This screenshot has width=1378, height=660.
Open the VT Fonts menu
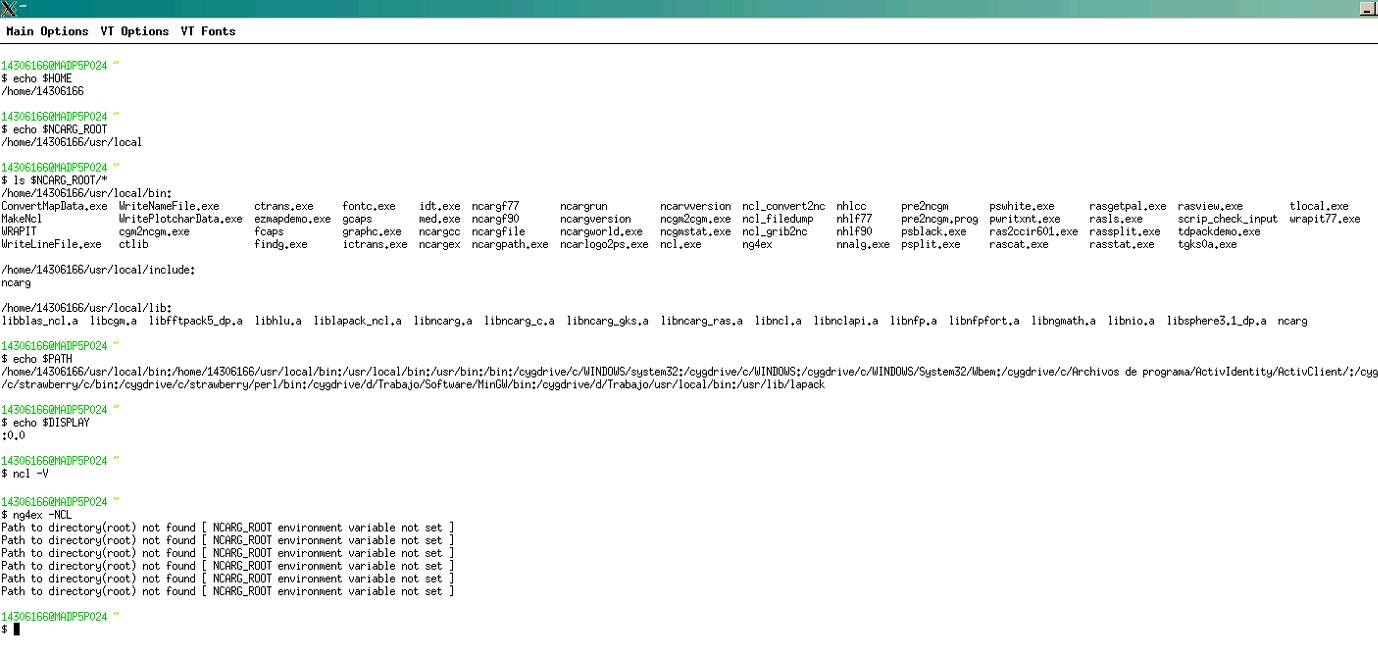208,31
